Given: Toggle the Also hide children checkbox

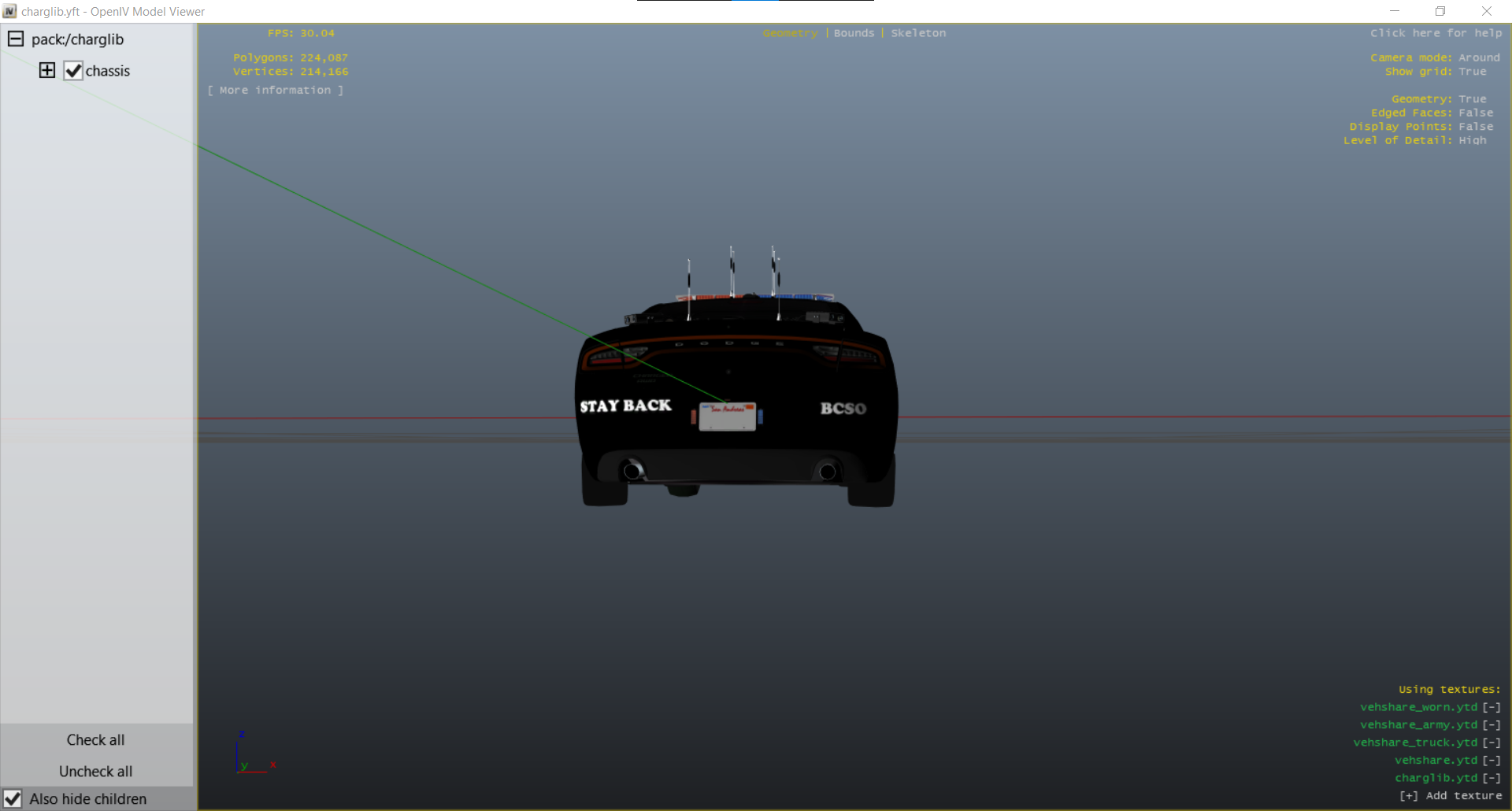Looking at the screenshot, I should click(13, 798).
